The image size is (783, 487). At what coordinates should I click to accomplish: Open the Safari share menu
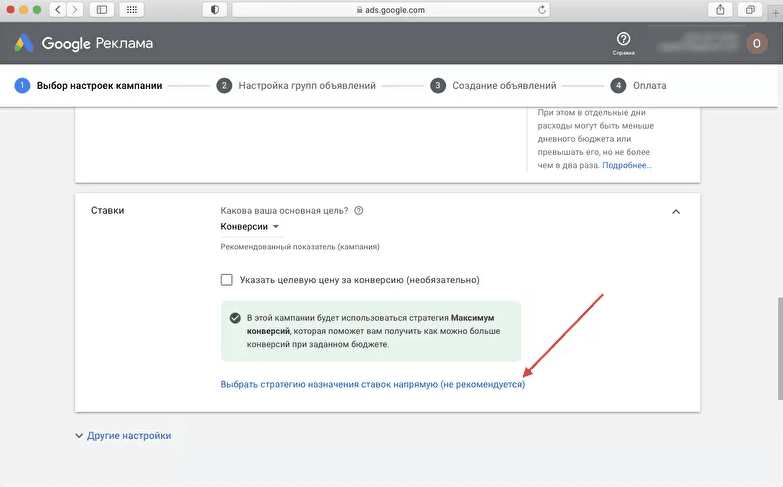pos(720,9)
